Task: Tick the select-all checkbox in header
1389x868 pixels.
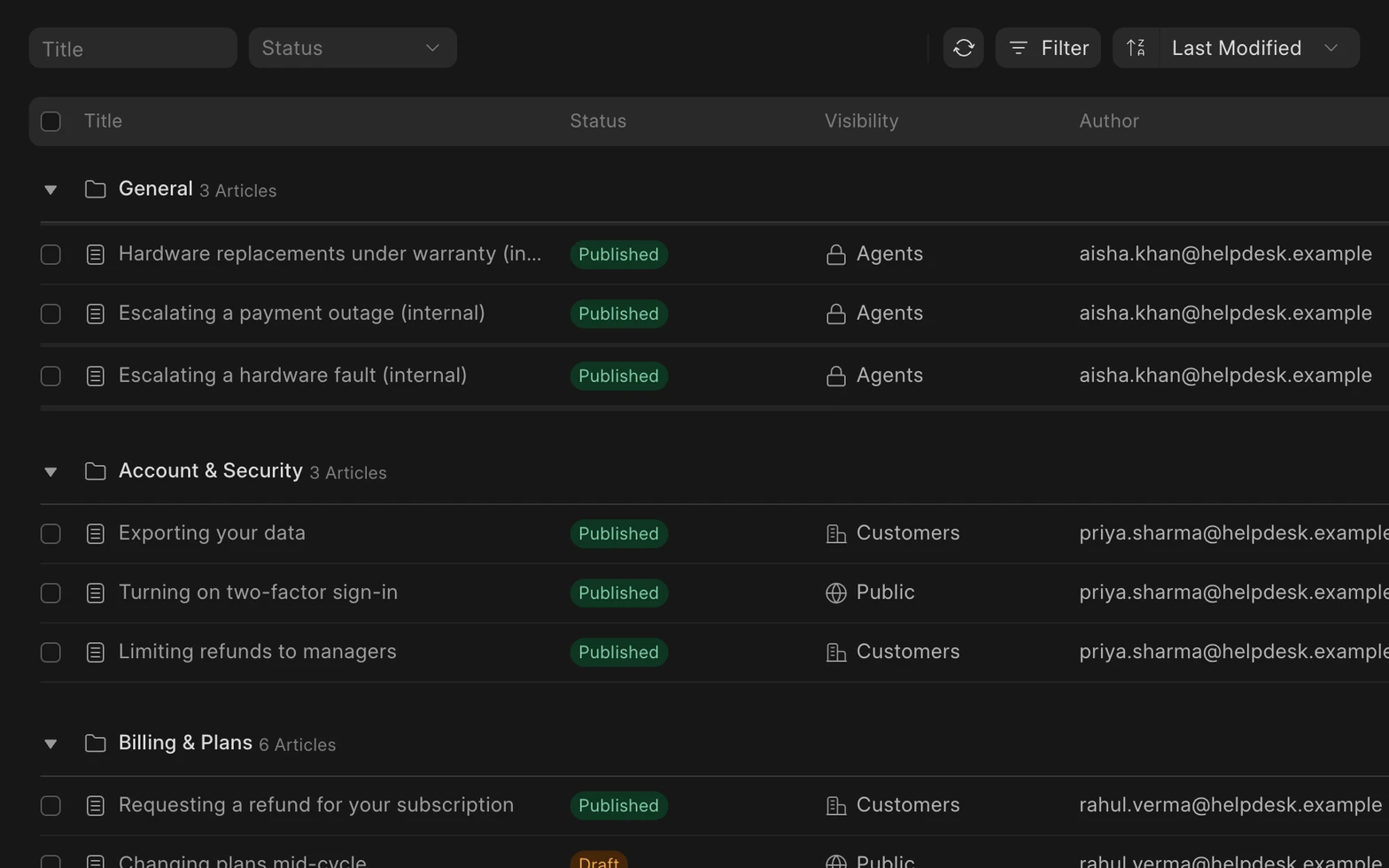Action: tap(50, 121)
